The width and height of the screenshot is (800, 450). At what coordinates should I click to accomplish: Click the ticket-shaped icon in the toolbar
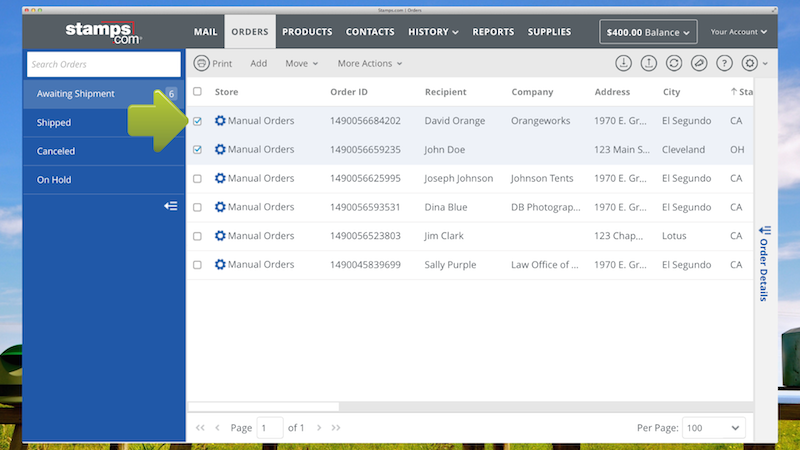[x=699, y=63]
